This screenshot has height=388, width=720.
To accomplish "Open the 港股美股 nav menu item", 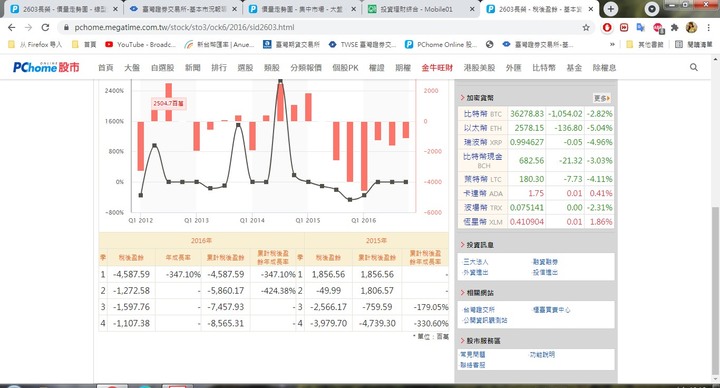I will tap(479, 67).
